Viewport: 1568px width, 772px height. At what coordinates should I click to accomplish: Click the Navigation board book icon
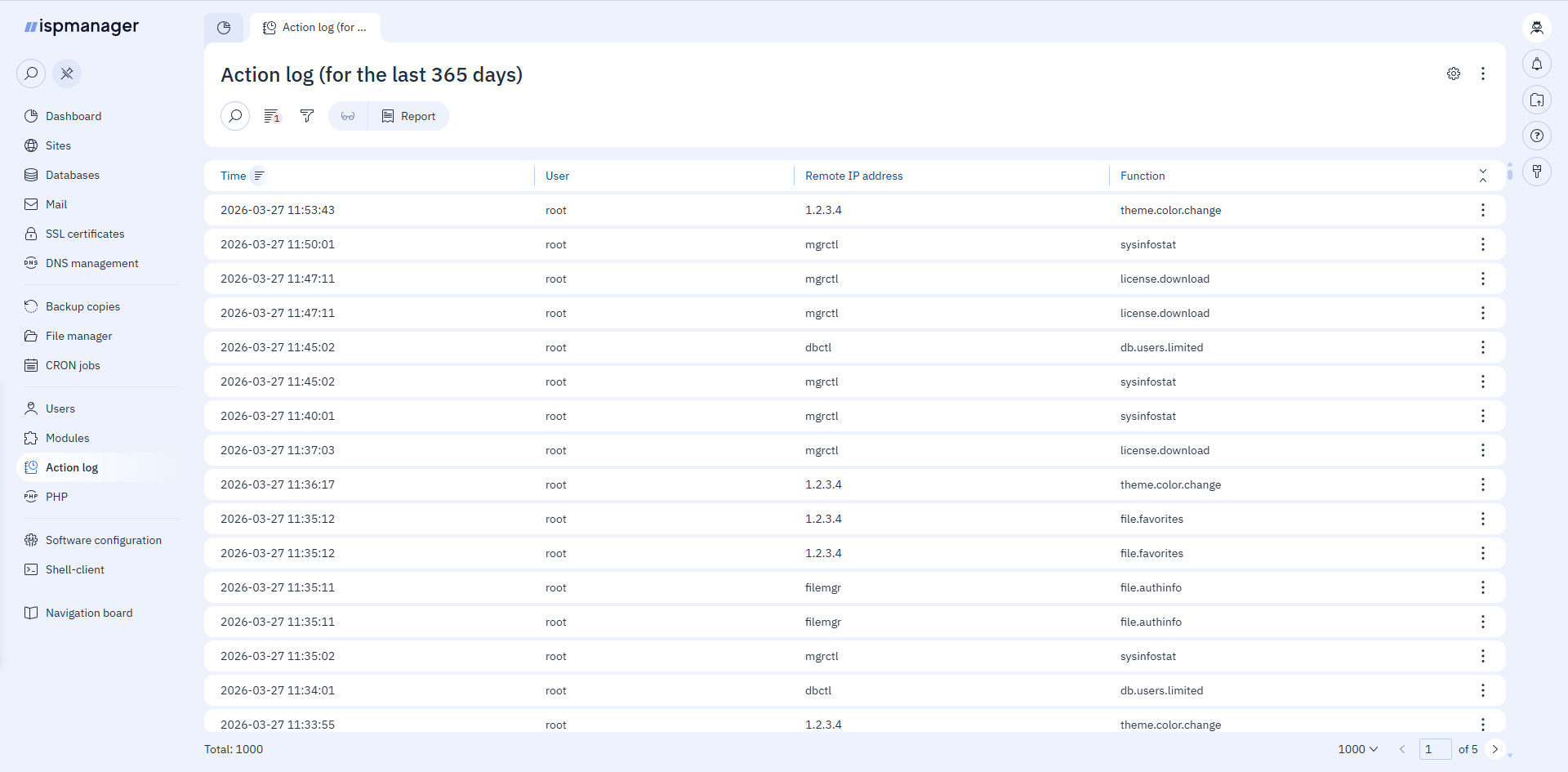click(x=31, y=613)
